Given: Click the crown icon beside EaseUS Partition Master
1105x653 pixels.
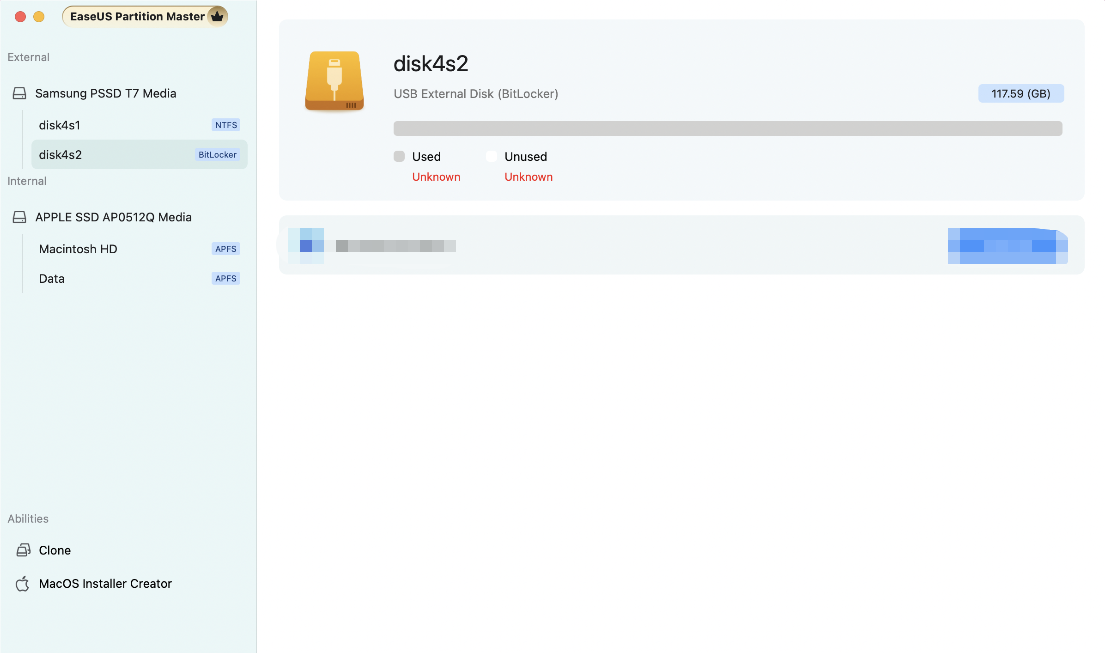Looking at the screenshot, I should pos(217,16).
